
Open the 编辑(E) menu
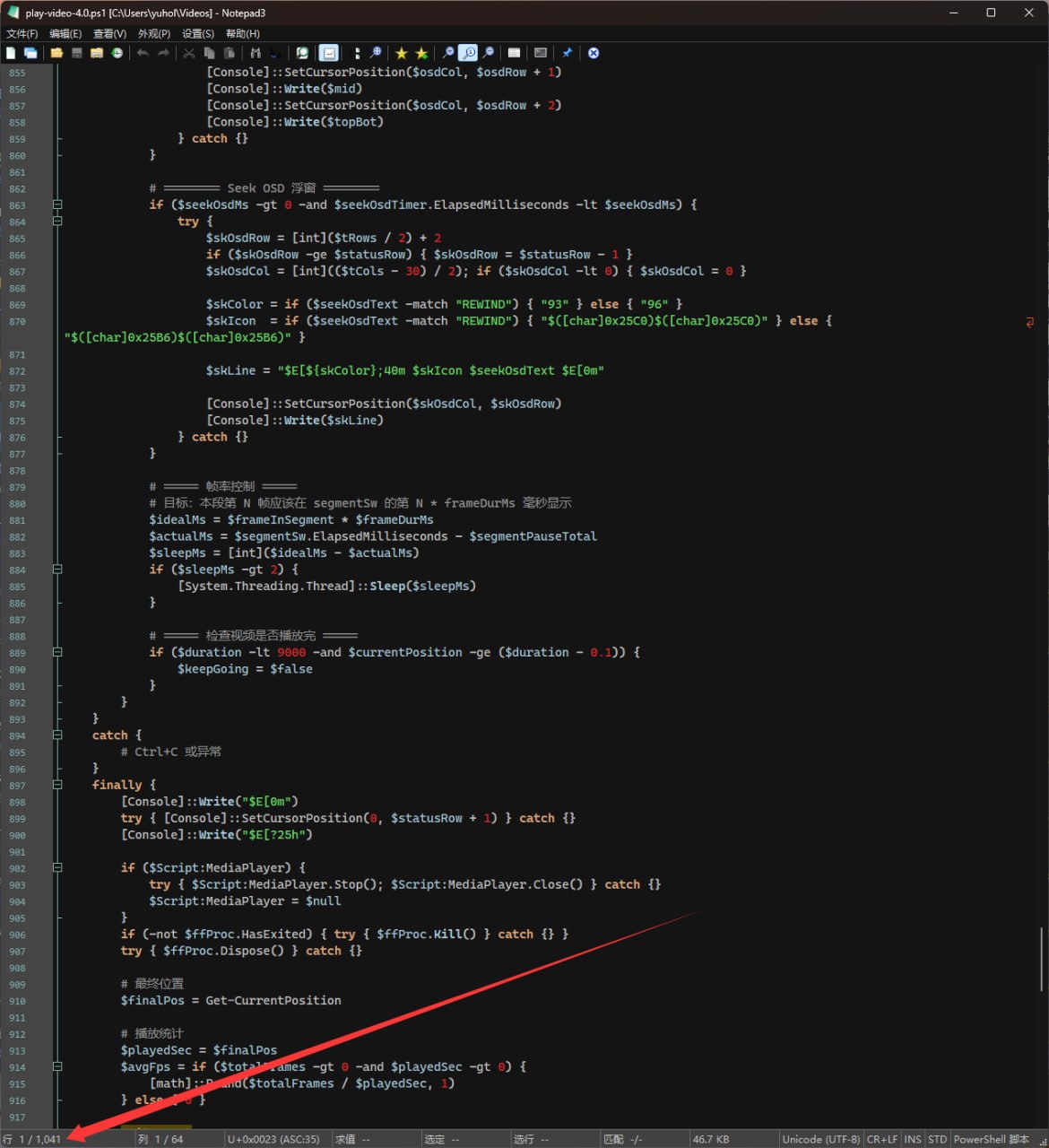point(65,33)
